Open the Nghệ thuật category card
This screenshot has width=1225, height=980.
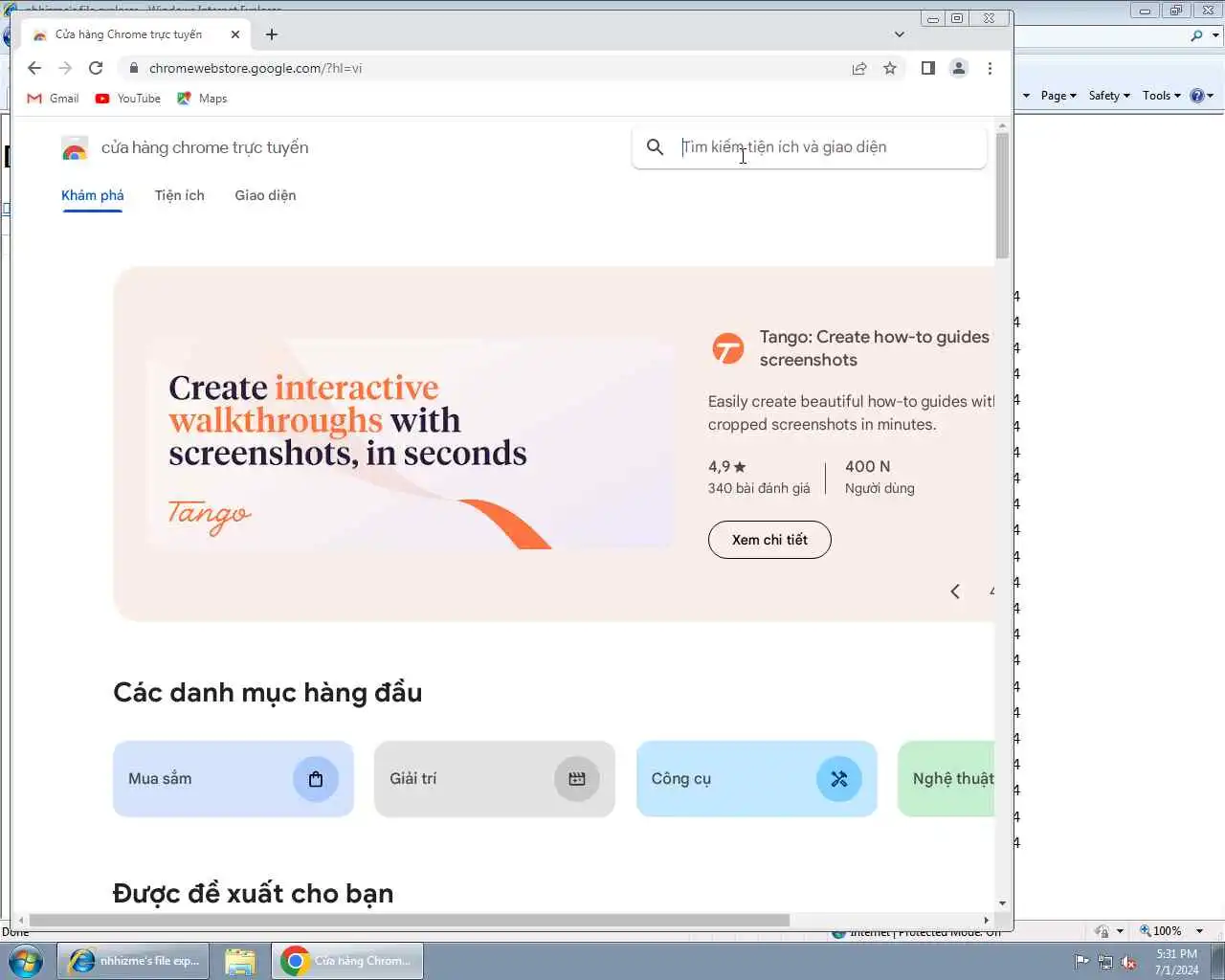[x=947, y=779]
